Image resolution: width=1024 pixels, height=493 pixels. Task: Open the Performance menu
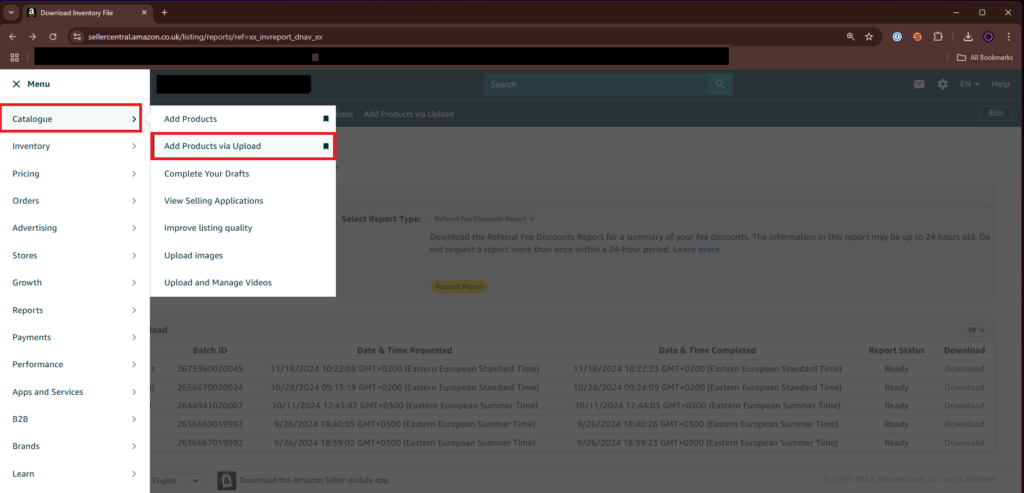point(74,364)
